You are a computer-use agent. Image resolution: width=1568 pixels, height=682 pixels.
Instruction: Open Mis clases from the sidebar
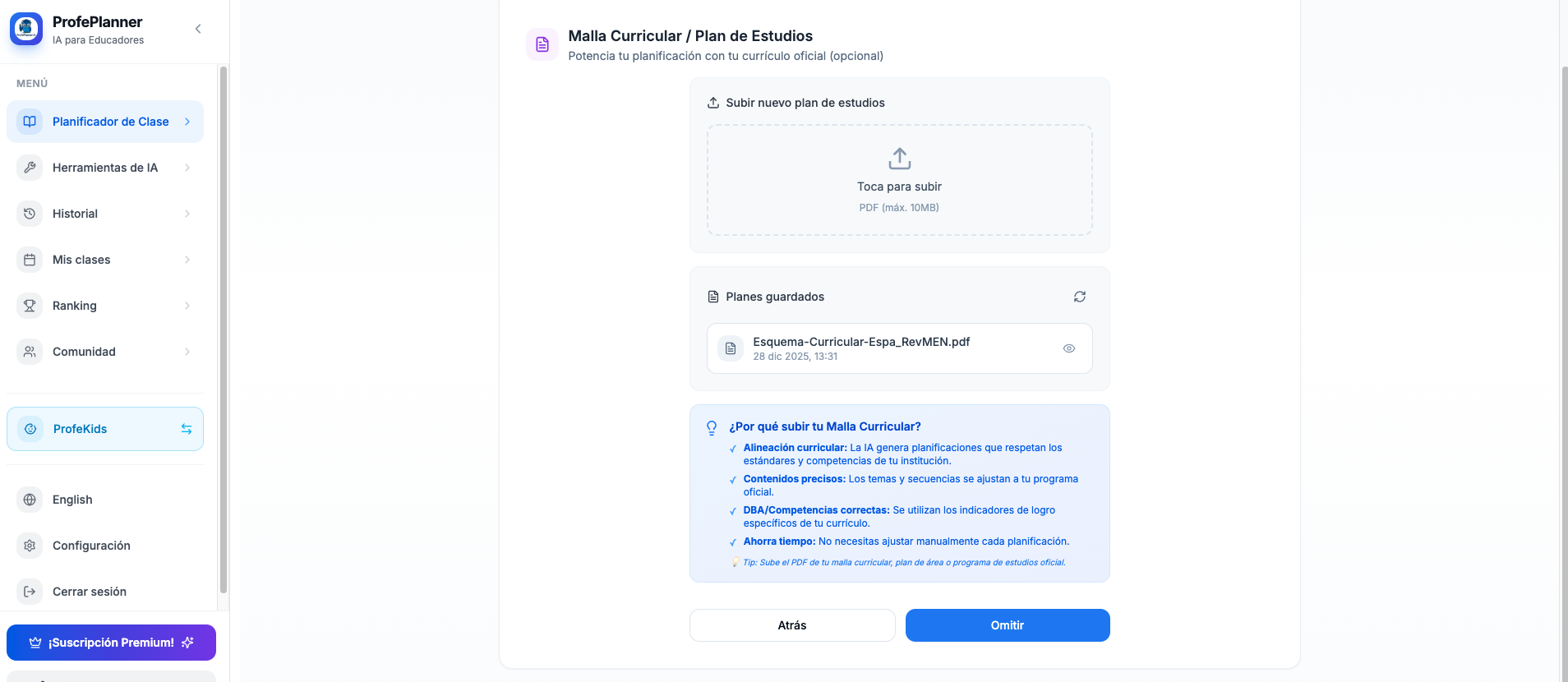(81, 260)
